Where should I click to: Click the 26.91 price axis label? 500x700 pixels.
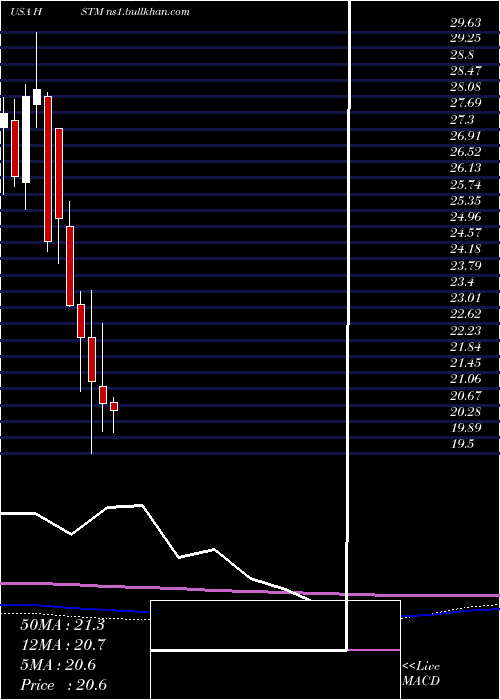(465, 136)
